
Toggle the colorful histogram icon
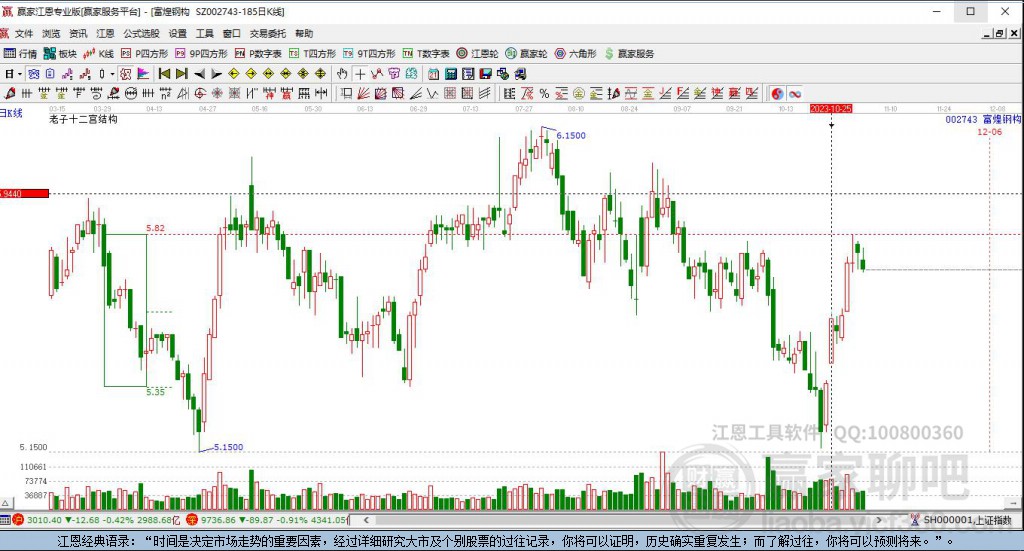point(143,74)
